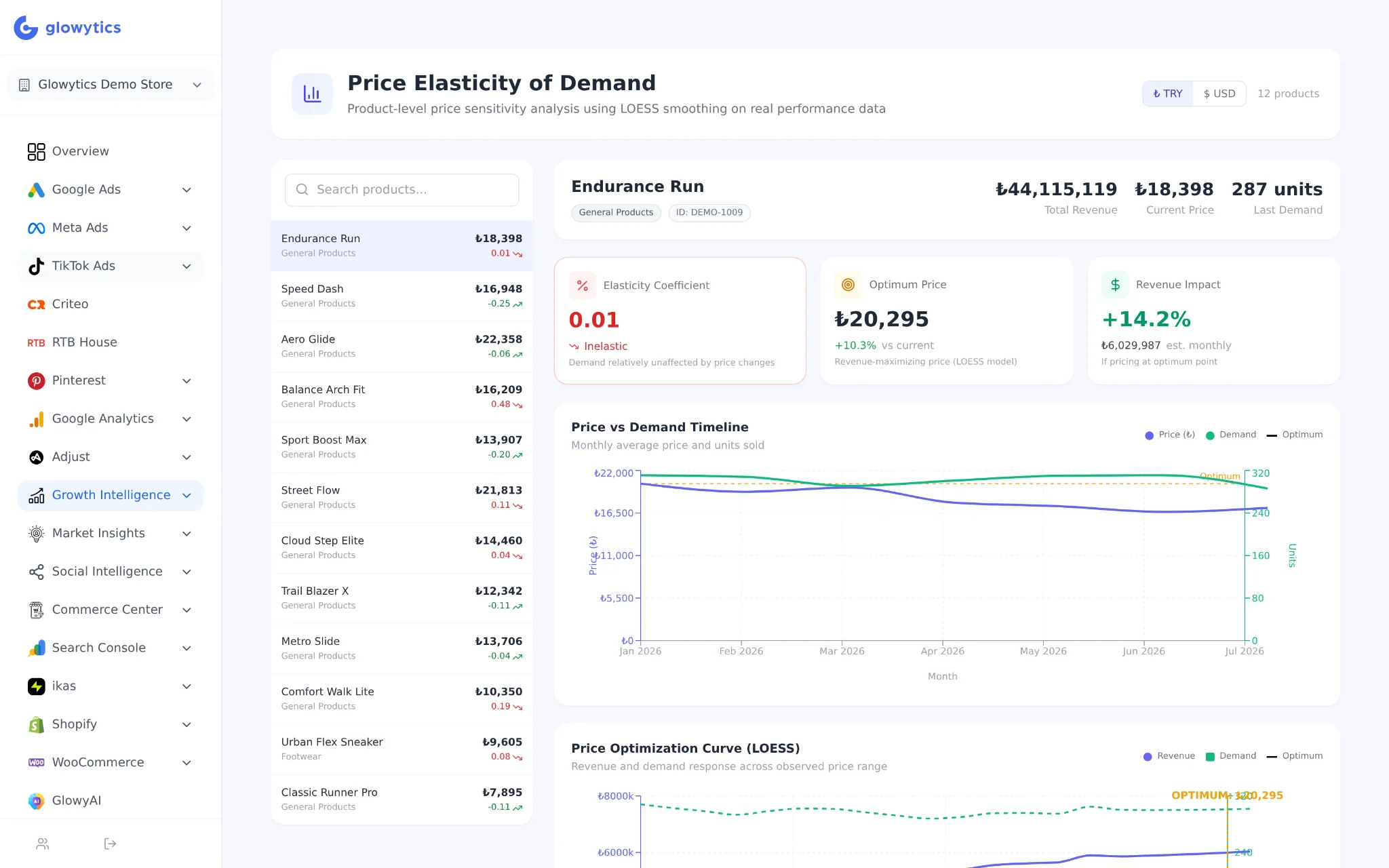Click the Commerce Center icon

(x=36, y=610)
